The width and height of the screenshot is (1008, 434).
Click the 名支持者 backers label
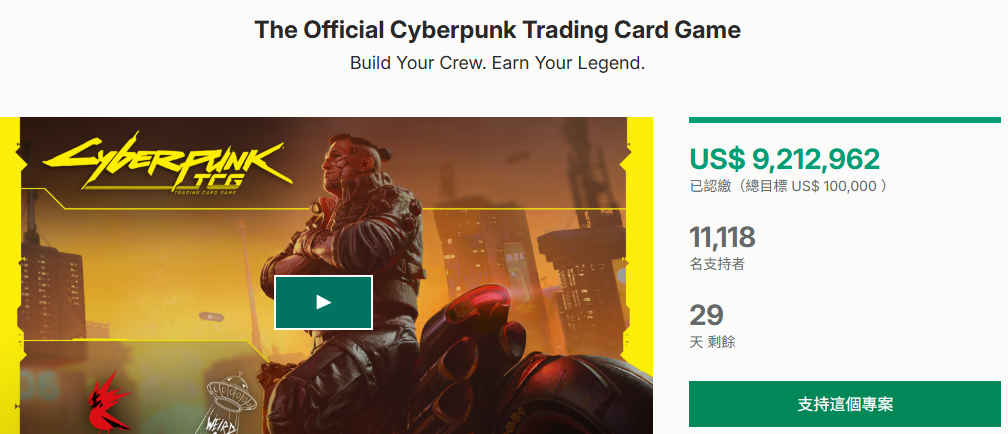click(x=716, y=265)
